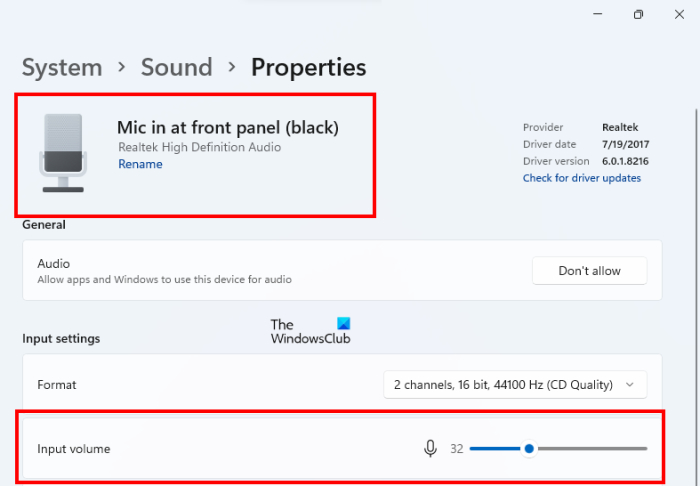
Task: Click the Input volume label
Action: coord(74,449)
